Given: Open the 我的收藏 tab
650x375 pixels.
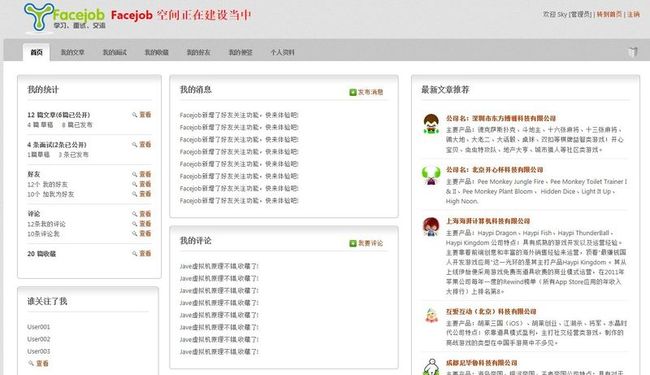Looking at the screenshot, I should point(156,52).
